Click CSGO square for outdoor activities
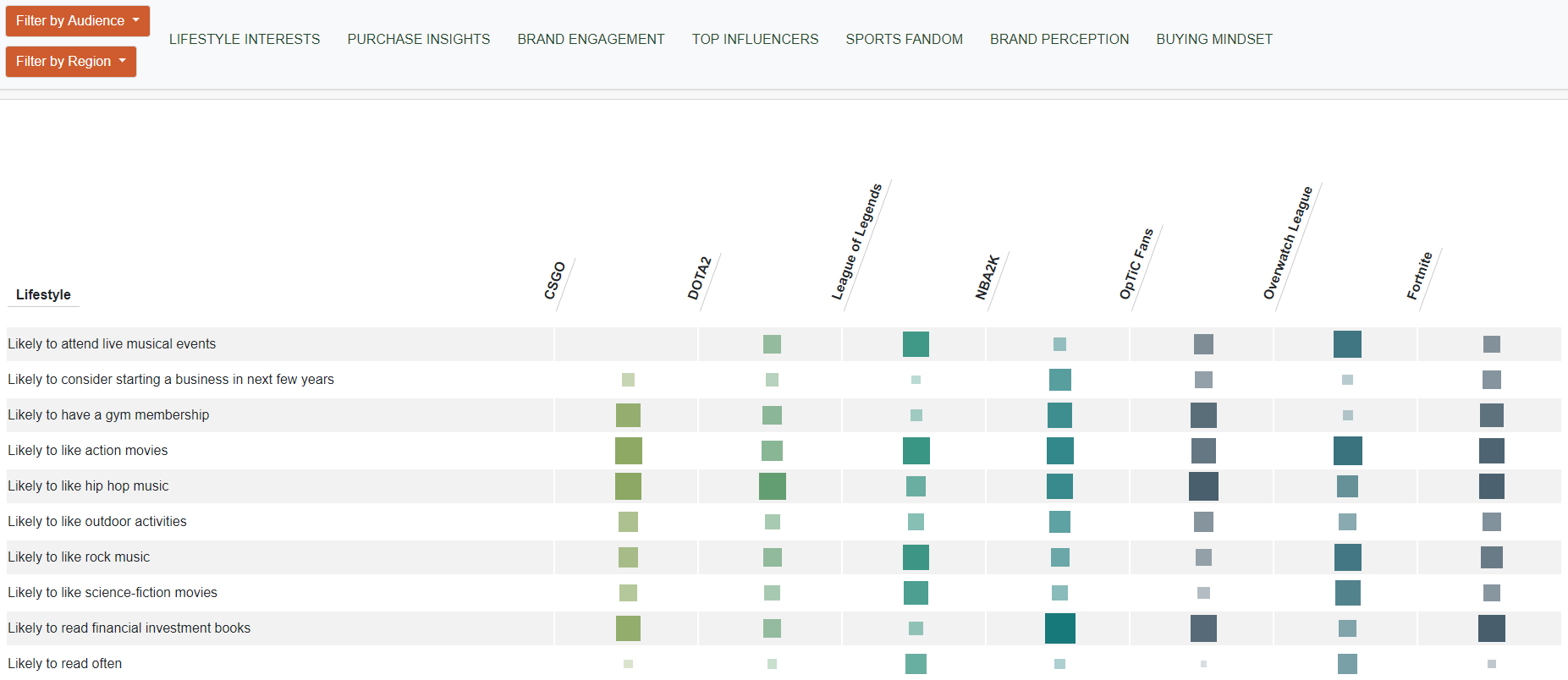The height and width of the screenshot is (680, 1568). pos(628,522)
